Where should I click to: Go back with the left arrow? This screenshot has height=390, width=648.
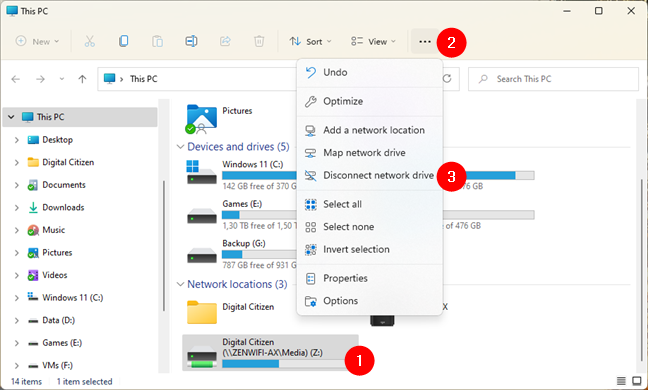pos(16,79)
